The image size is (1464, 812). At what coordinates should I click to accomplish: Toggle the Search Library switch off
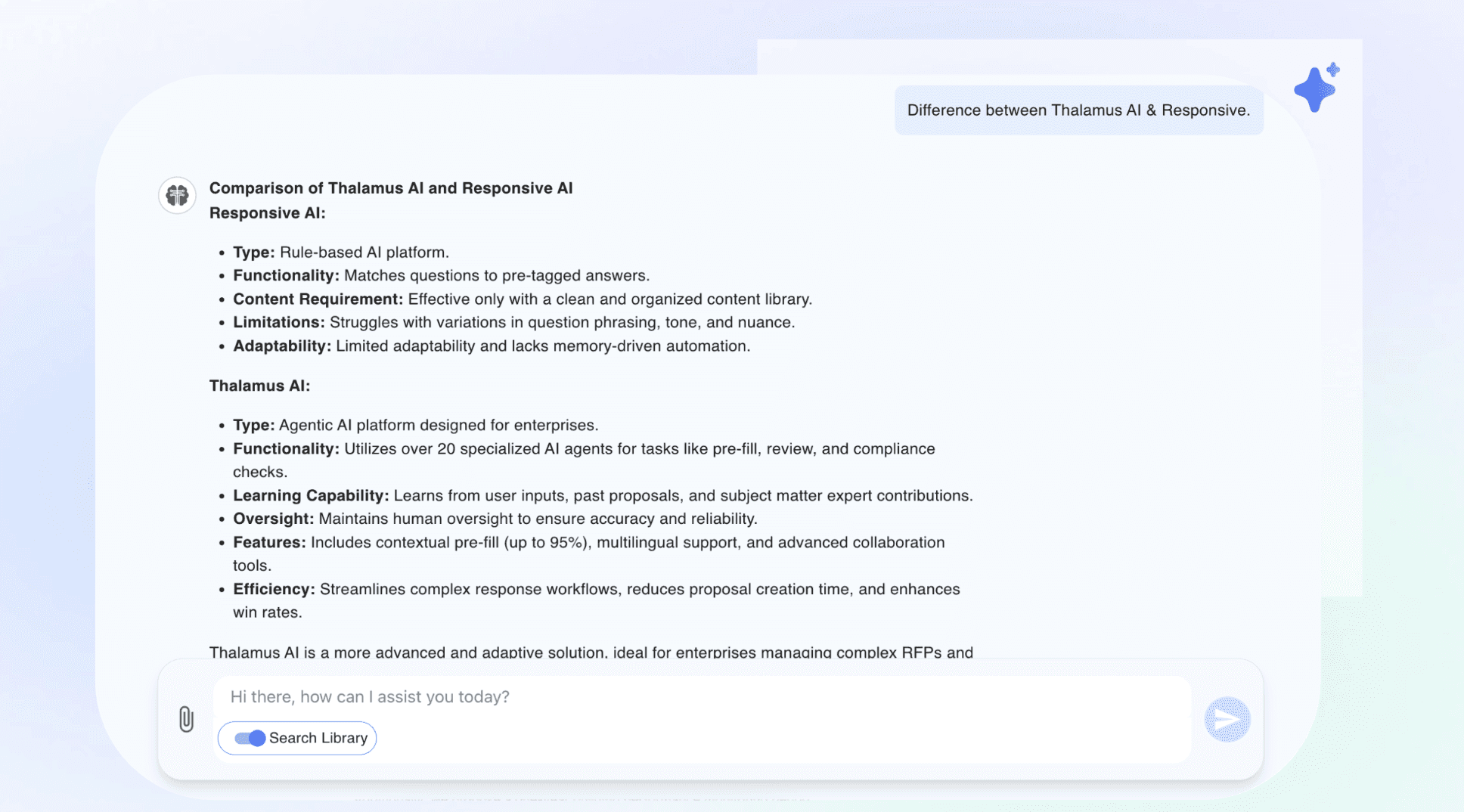click(250, 738)
